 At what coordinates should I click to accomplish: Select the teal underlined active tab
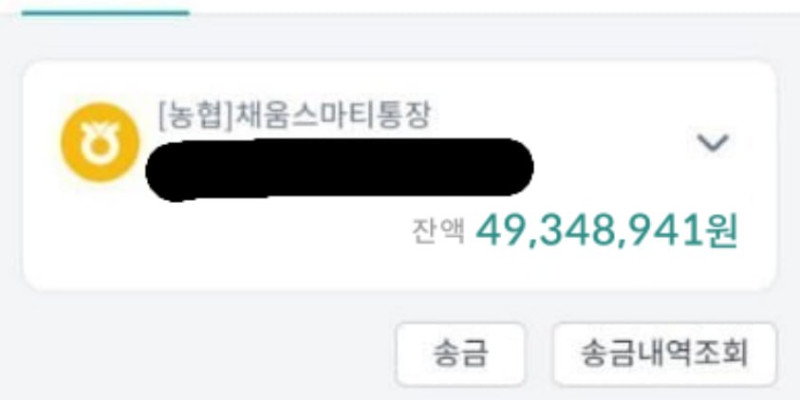tap(106, 13)
